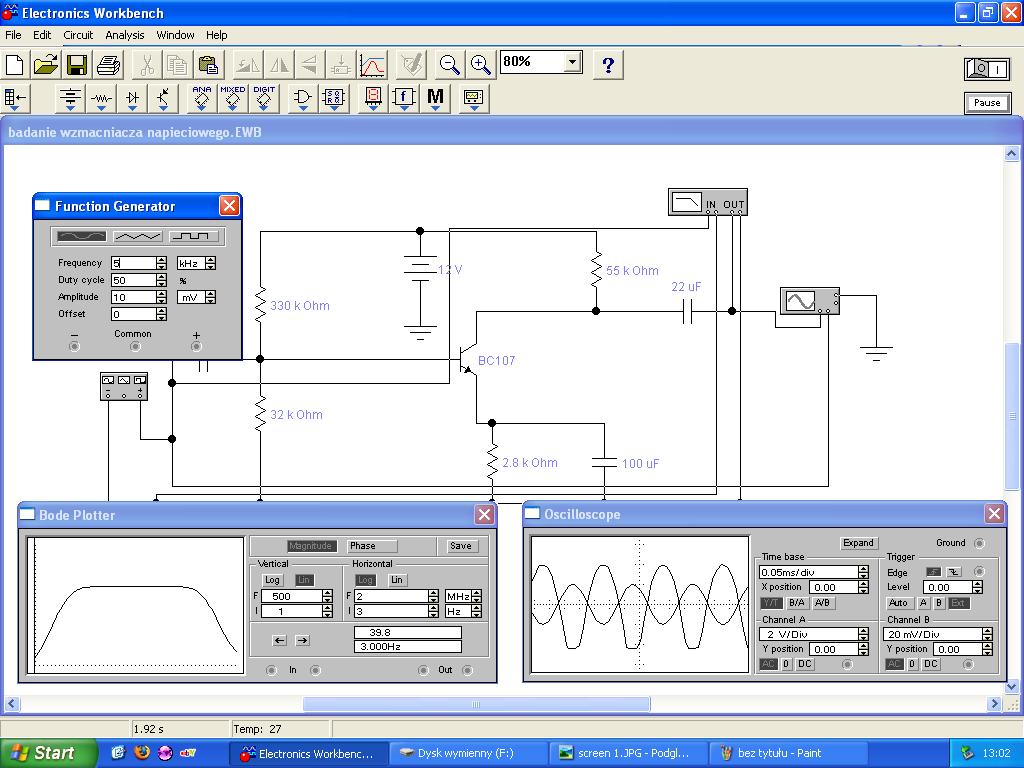
Task: Open the Window menu
Action: click(175, 35)
